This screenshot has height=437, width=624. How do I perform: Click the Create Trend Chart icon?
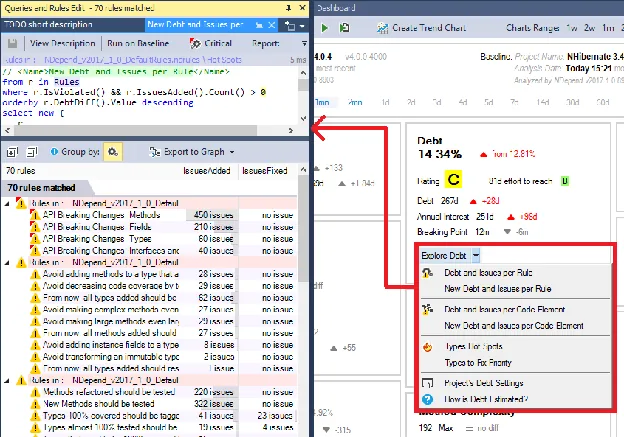[x=382, y=28]
